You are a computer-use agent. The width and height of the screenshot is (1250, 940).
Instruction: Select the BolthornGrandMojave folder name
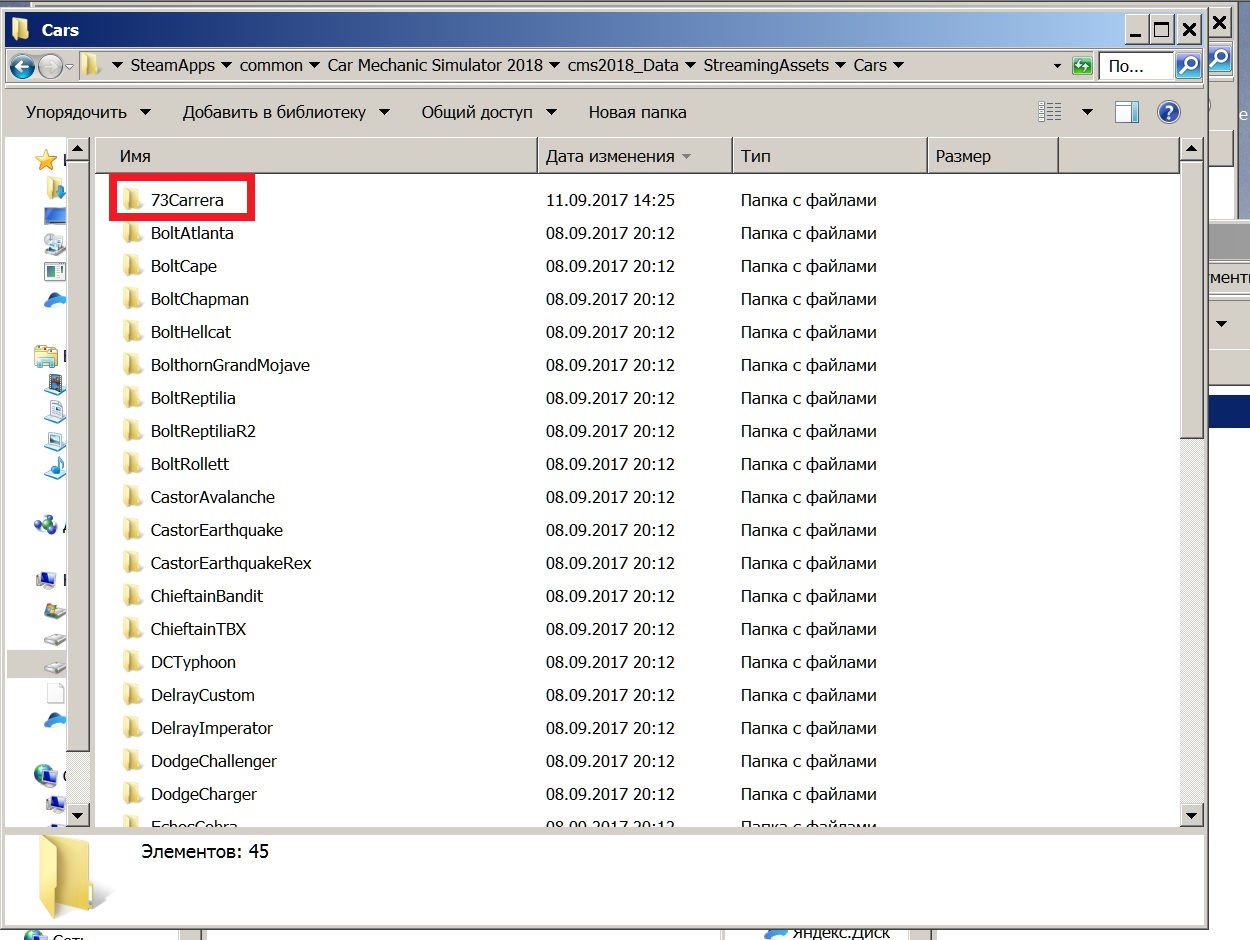coord(230,365)
